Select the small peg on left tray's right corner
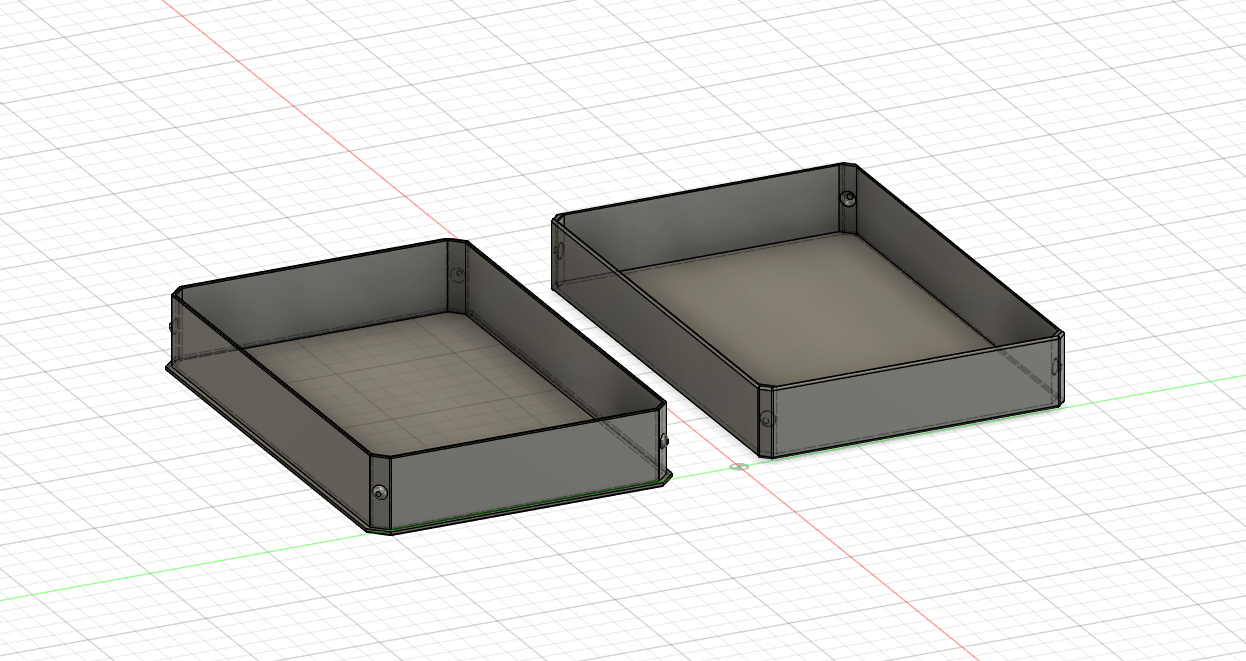Image resolution: width=1246 pixels, height=661 pixels. coord(665,440)
